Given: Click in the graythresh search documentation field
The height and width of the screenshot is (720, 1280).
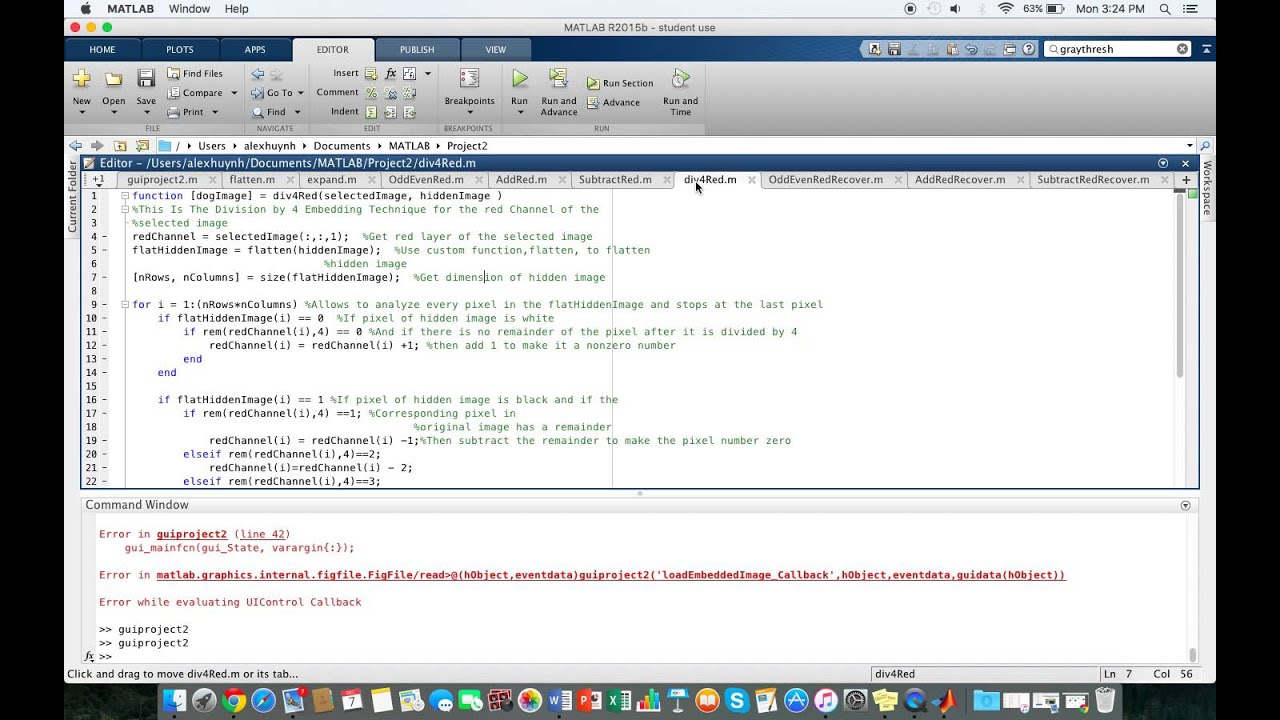Looking at the screenshot, I should [x=1115, y=49].
